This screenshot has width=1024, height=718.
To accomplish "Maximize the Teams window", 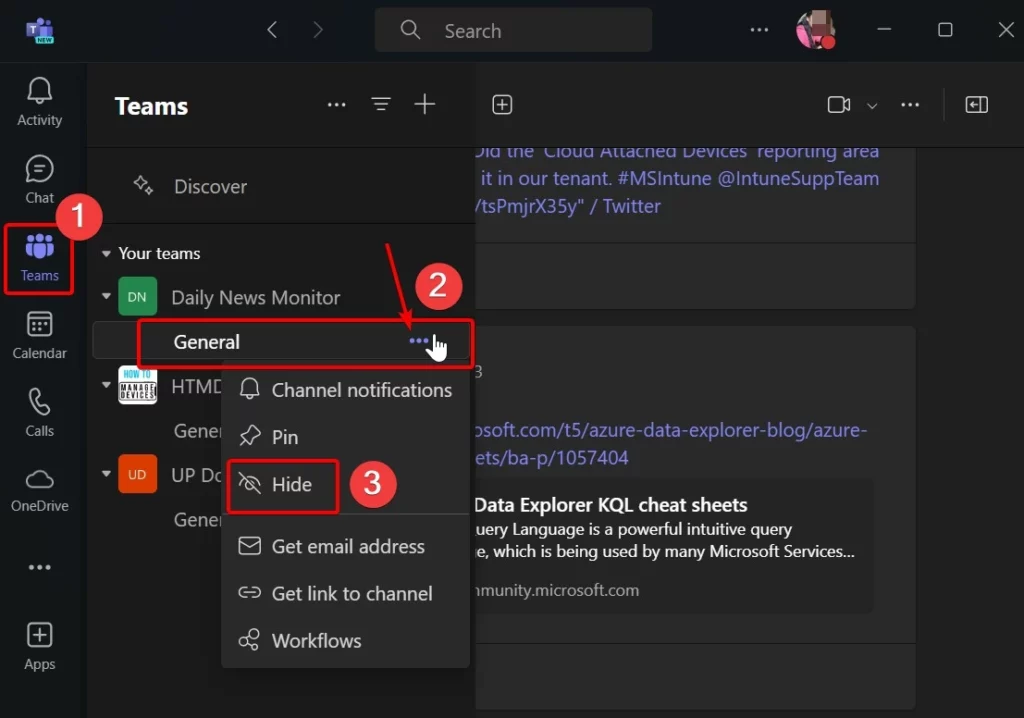I will tap(945, 30).
